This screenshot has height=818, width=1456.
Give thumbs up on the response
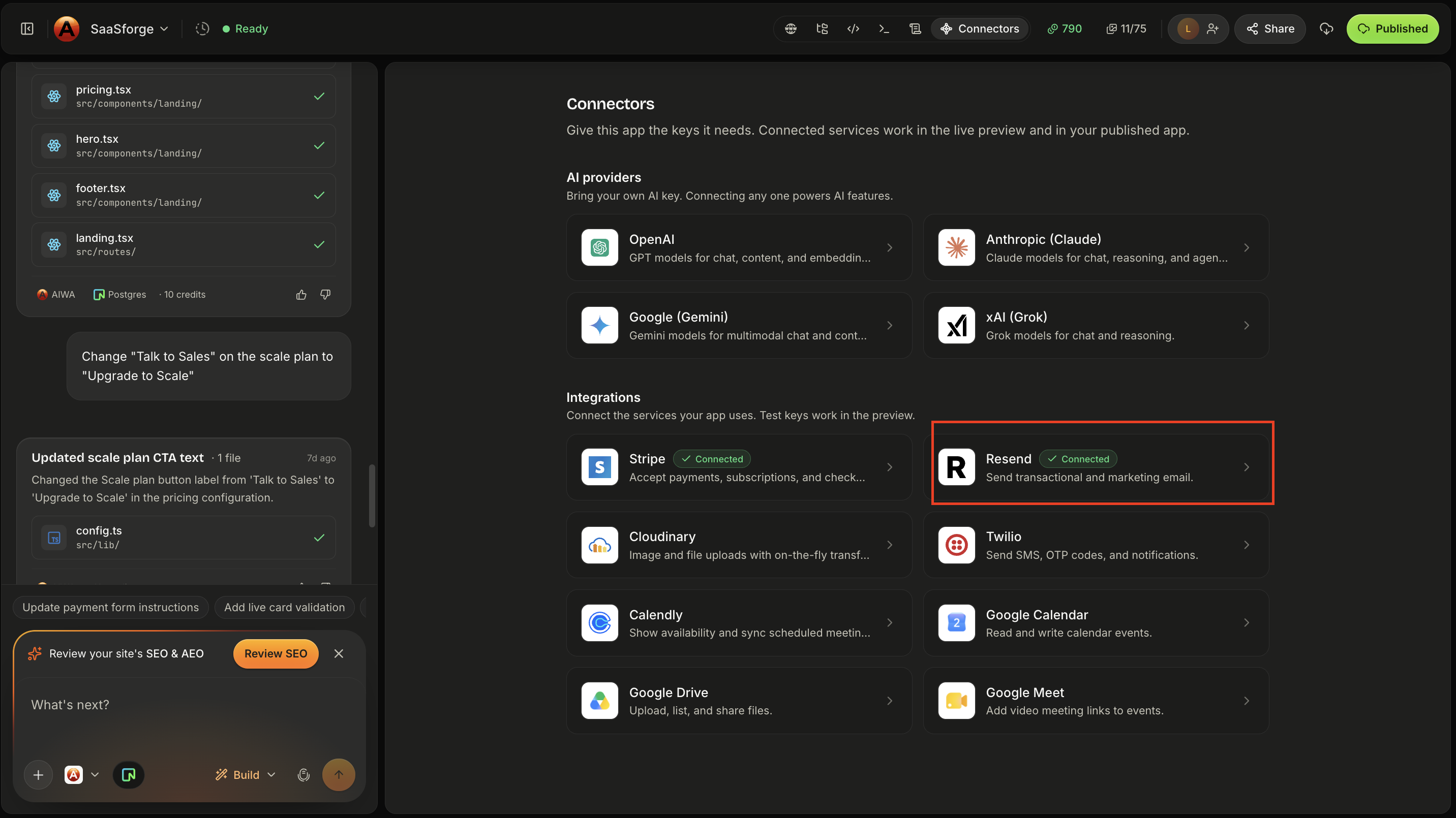tap(301, 294)
